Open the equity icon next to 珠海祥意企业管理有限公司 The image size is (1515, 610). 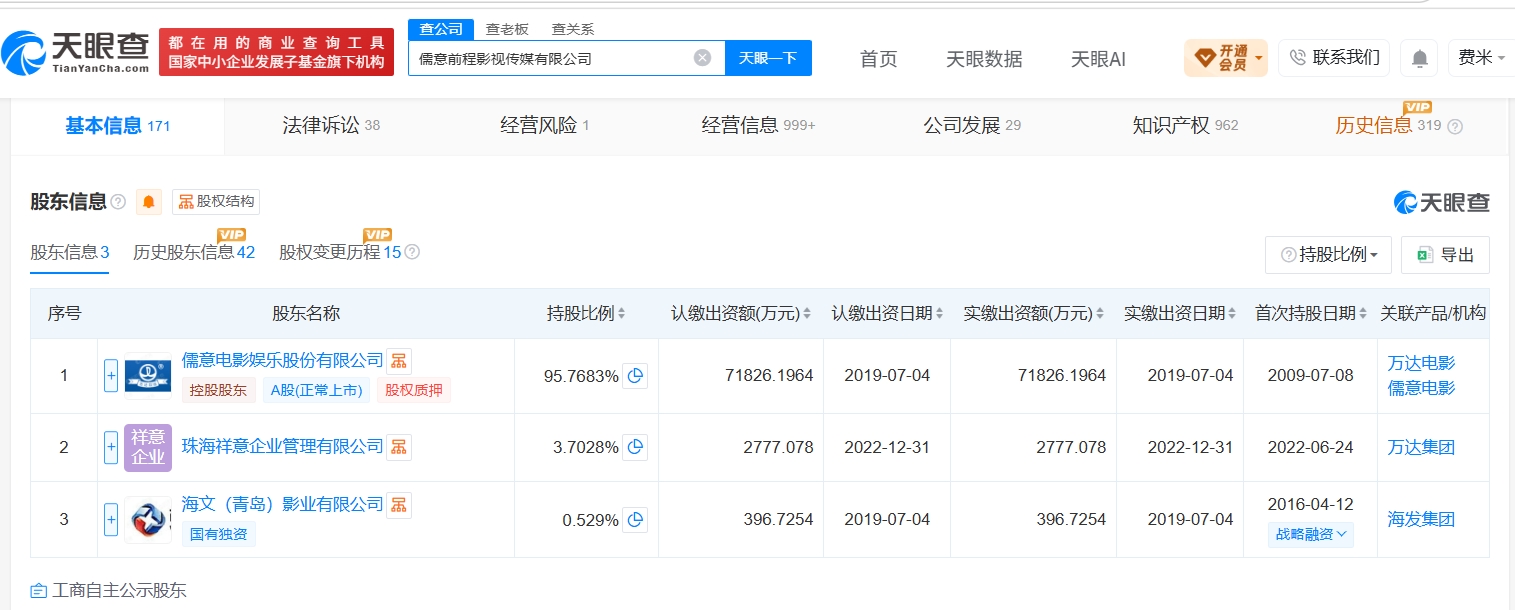coord(399,447)
